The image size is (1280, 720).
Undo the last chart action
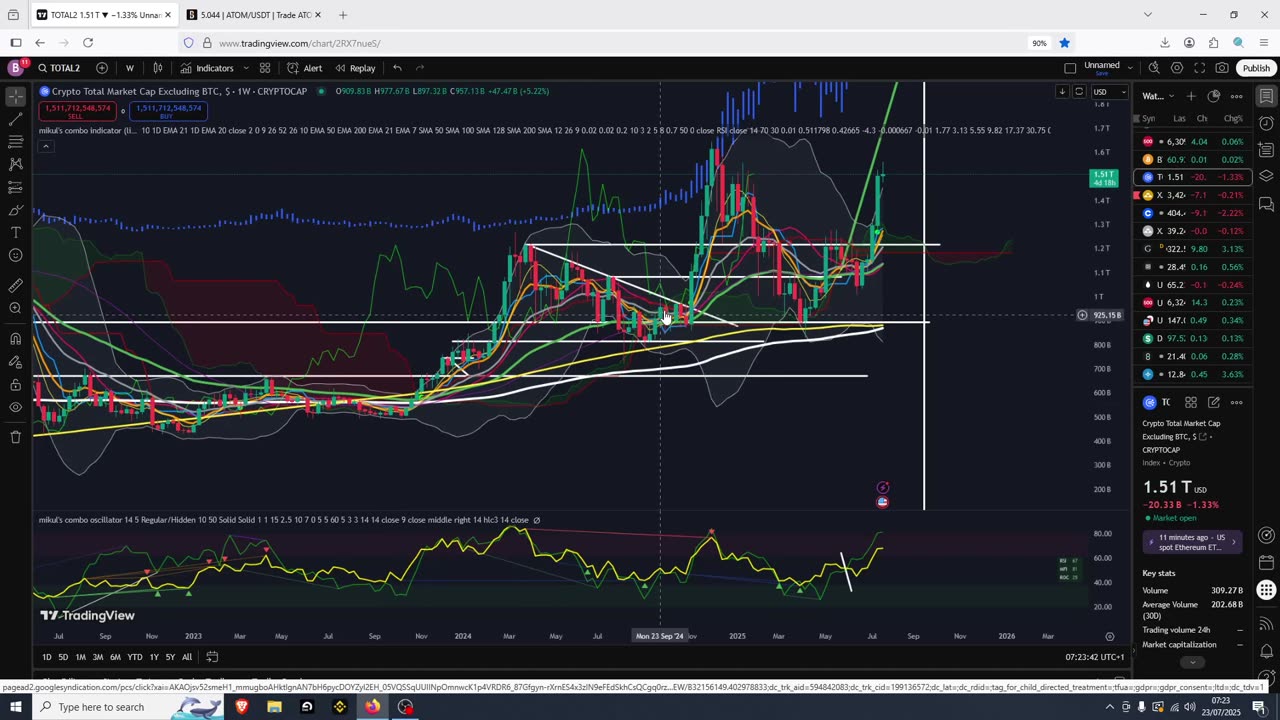click(397, 68)
